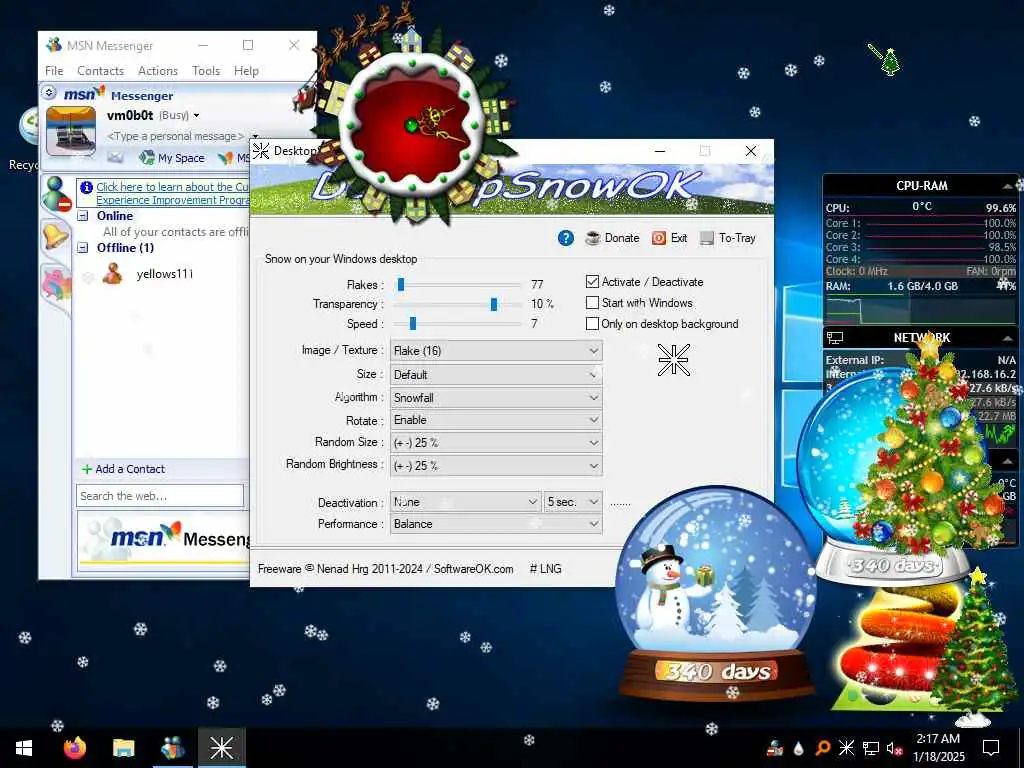Open the notification center icon

coord(991,748)
